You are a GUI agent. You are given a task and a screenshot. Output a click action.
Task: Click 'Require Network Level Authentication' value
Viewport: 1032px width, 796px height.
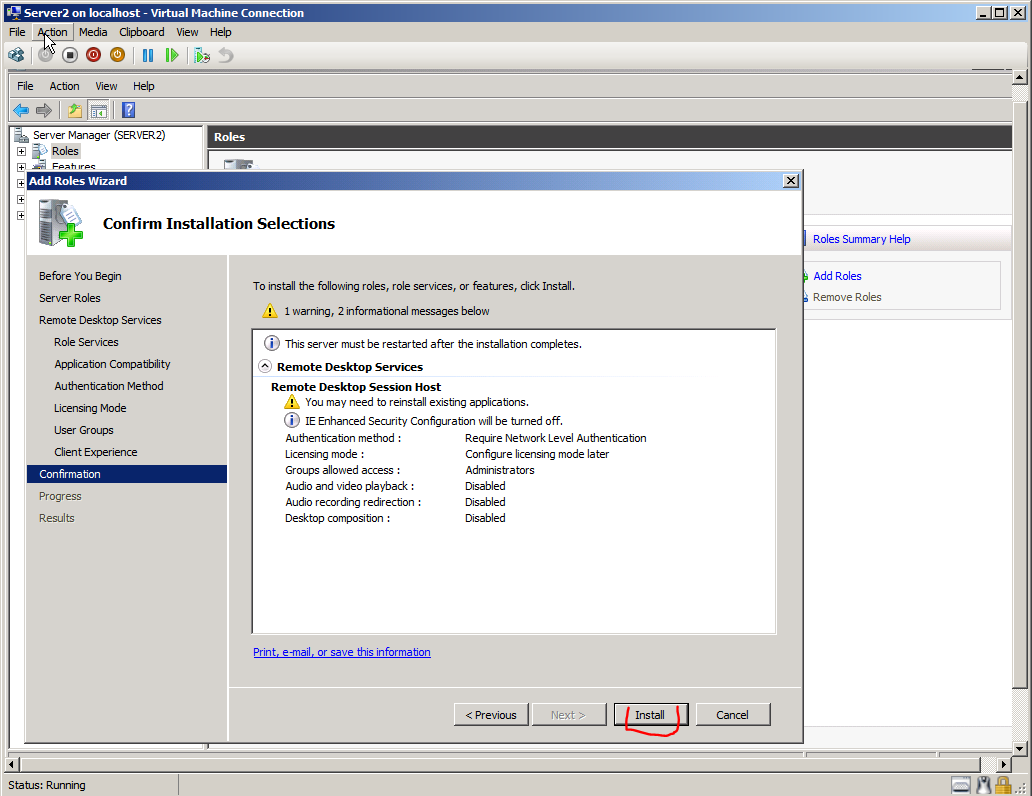coord(555,438)
